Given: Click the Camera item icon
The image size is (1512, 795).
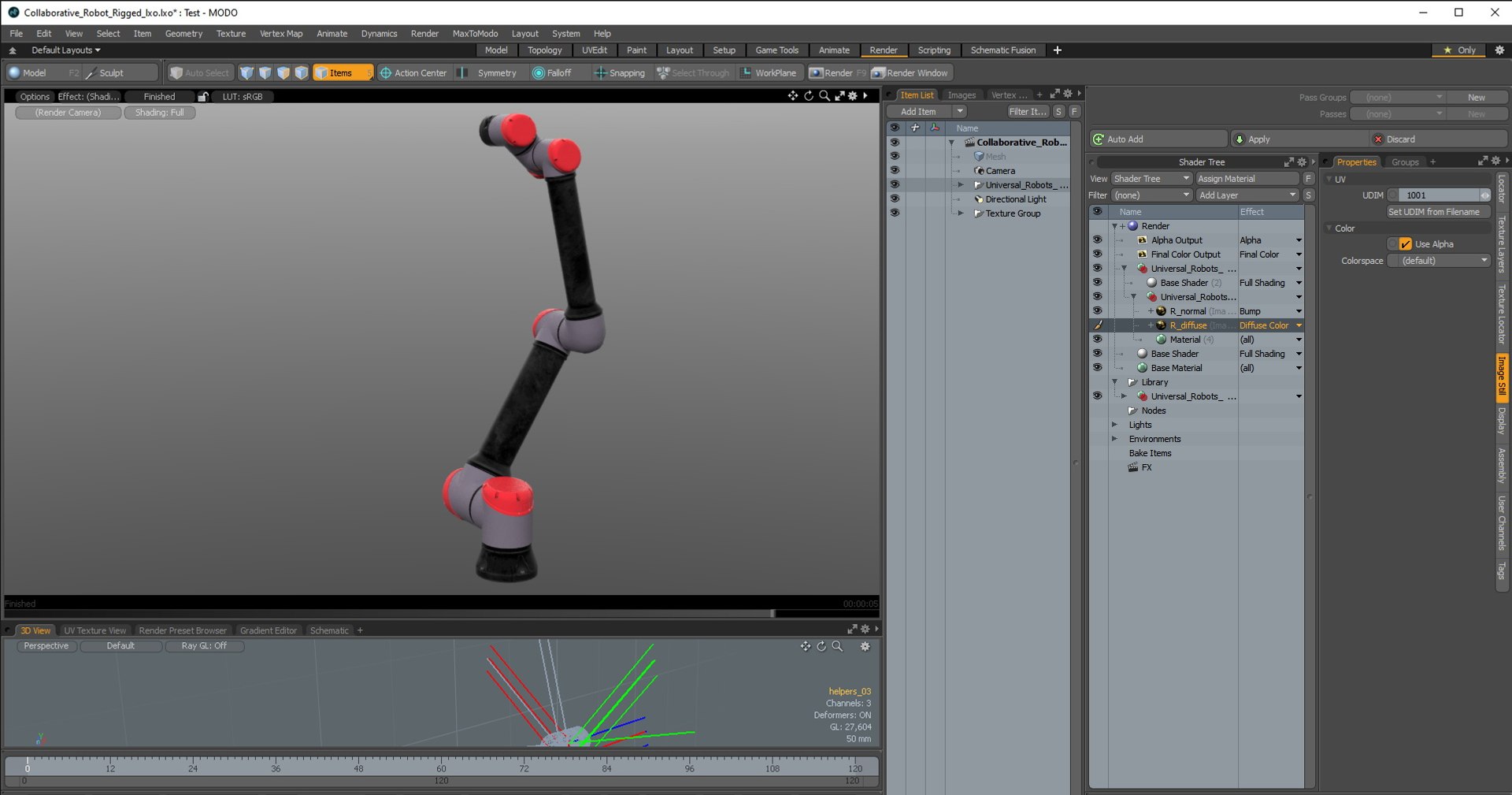Looking at the screenshot, I should (979, 170).
